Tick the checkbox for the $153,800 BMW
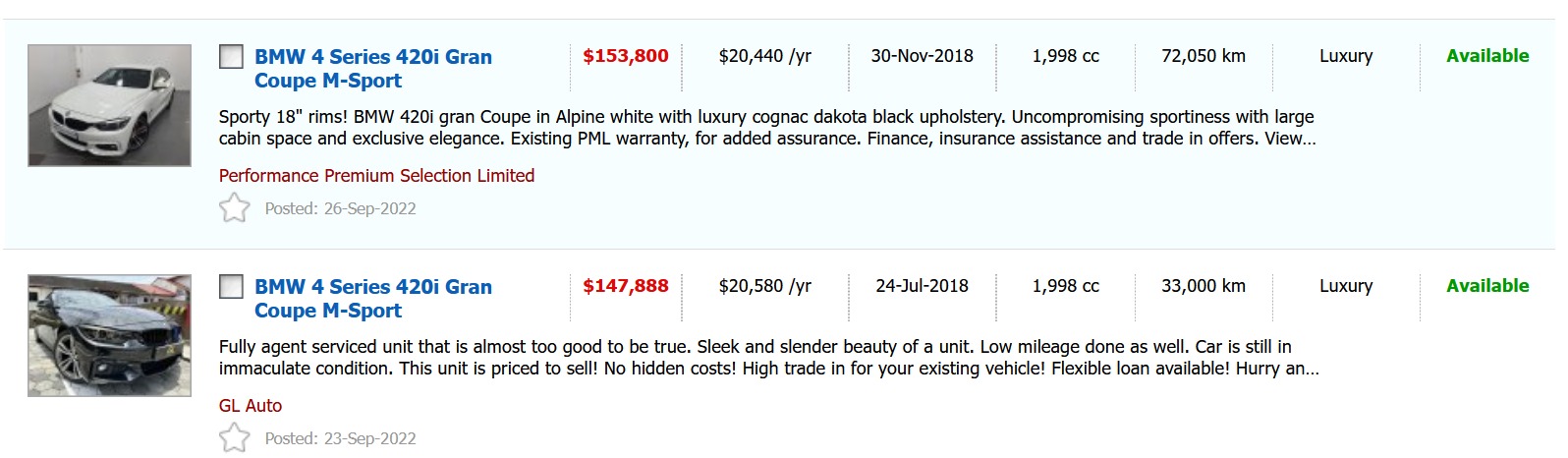 pyautogui.click(x=231, y=57)
